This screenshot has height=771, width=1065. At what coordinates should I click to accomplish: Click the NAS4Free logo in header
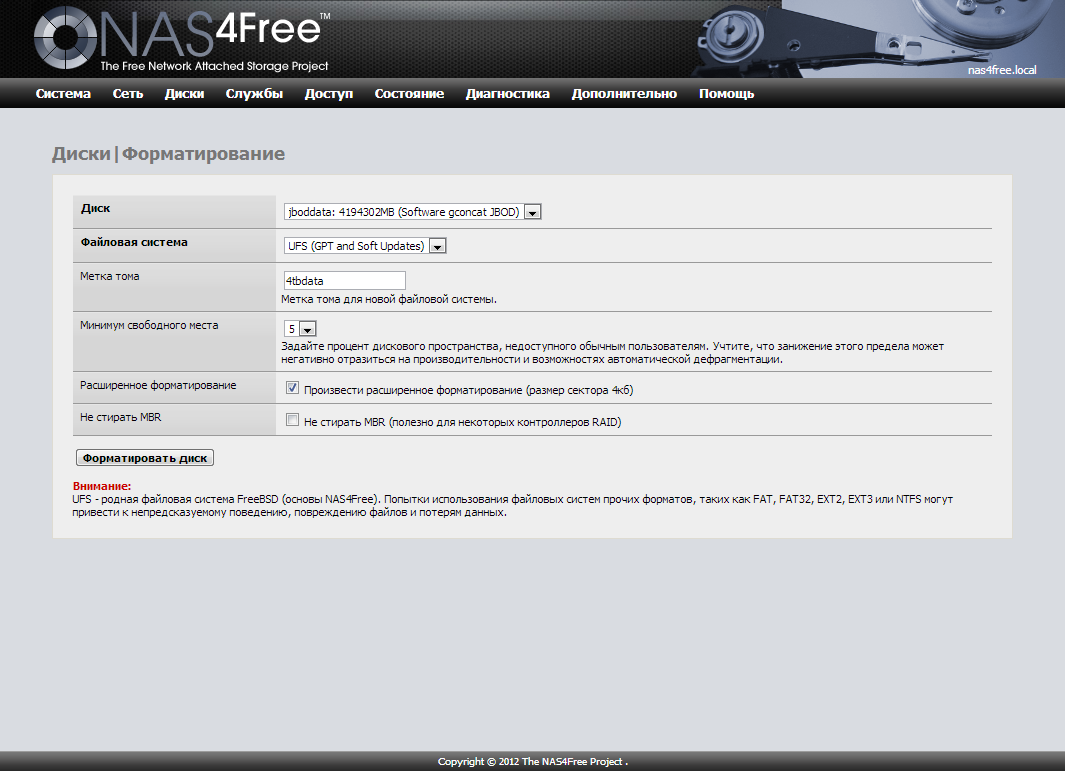pos(181,38)
